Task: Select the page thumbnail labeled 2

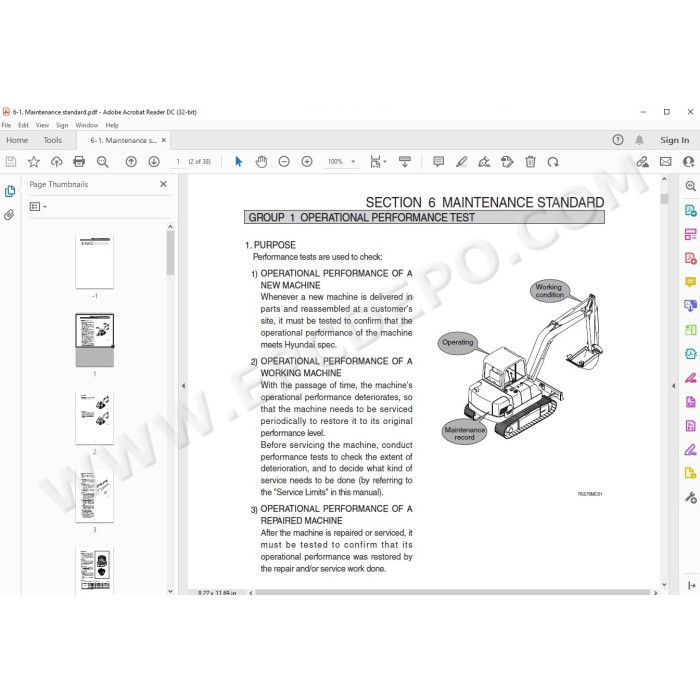Action: (x=95, y=417)
